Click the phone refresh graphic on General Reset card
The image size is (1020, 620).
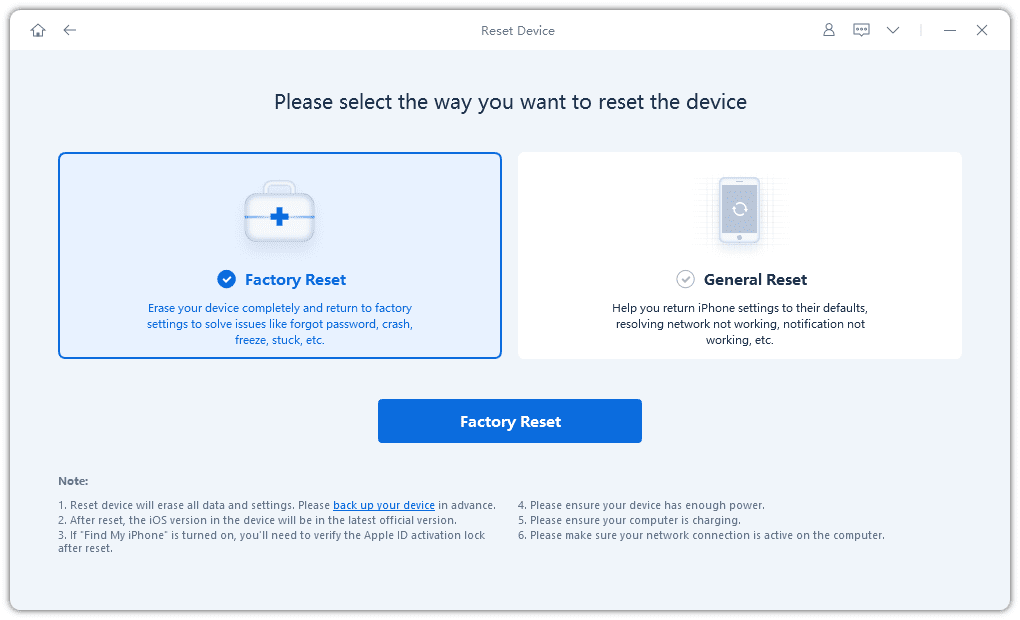click(x=740, y=211)
